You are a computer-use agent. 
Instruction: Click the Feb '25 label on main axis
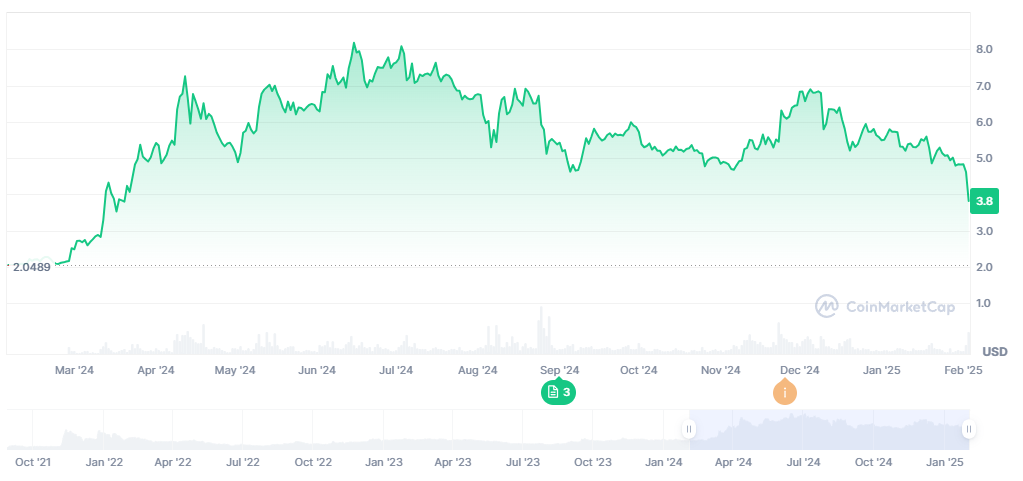962,370
